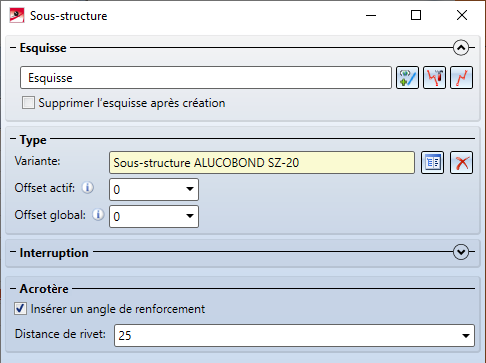Click the Esquisse text field
The image size is (486, 363).
pos(206,78)
